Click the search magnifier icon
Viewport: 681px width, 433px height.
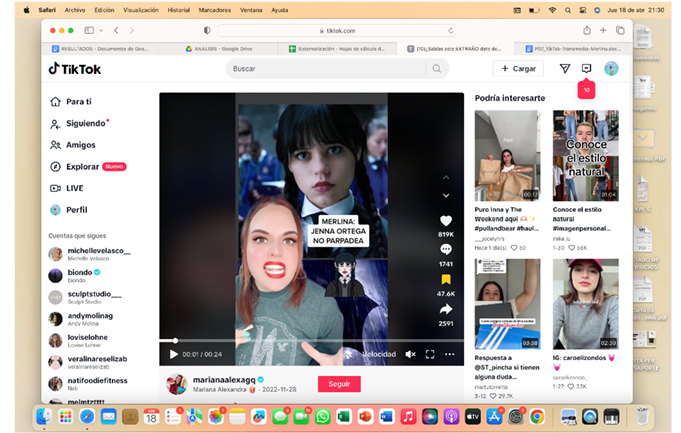(x=436, y=69)
